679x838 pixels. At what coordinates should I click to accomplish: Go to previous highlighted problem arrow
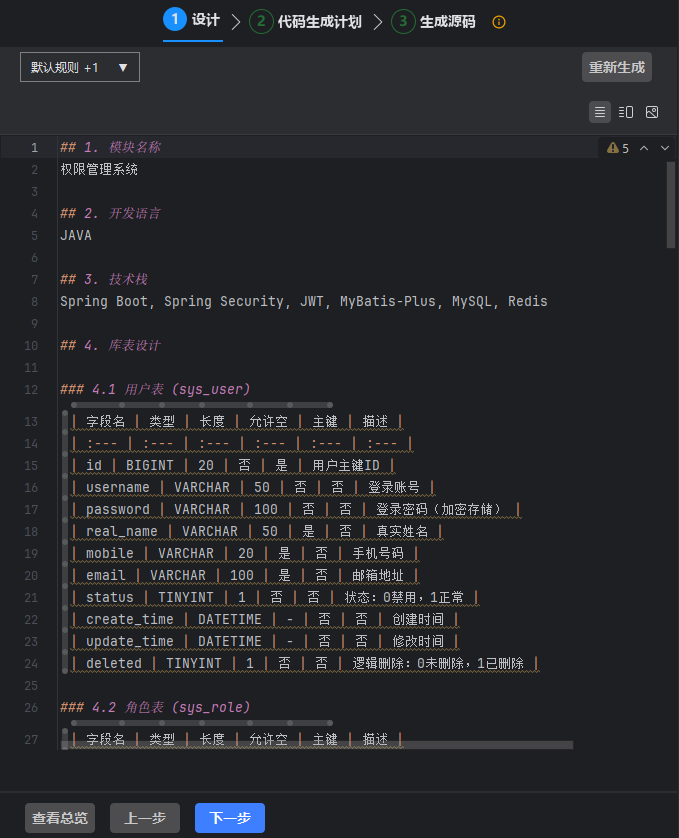coord(644,148)
